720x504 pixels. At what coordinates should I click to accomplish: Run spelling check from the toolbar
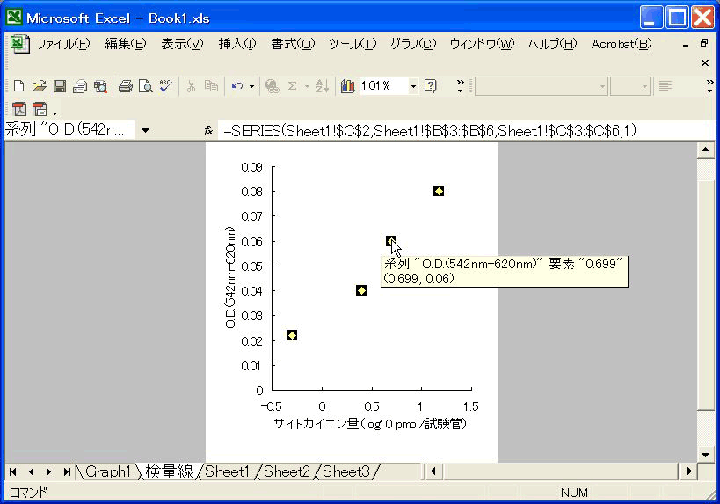[x=164, y=87]
